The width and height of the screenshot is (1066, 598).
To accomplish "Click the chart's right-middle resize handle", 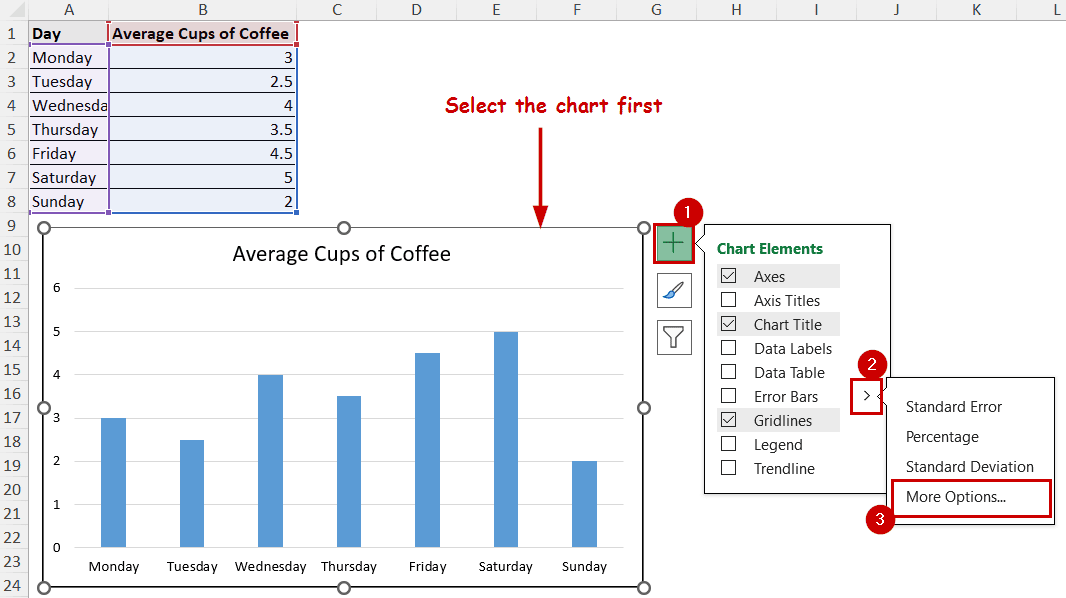I will (x=644, y=408).
